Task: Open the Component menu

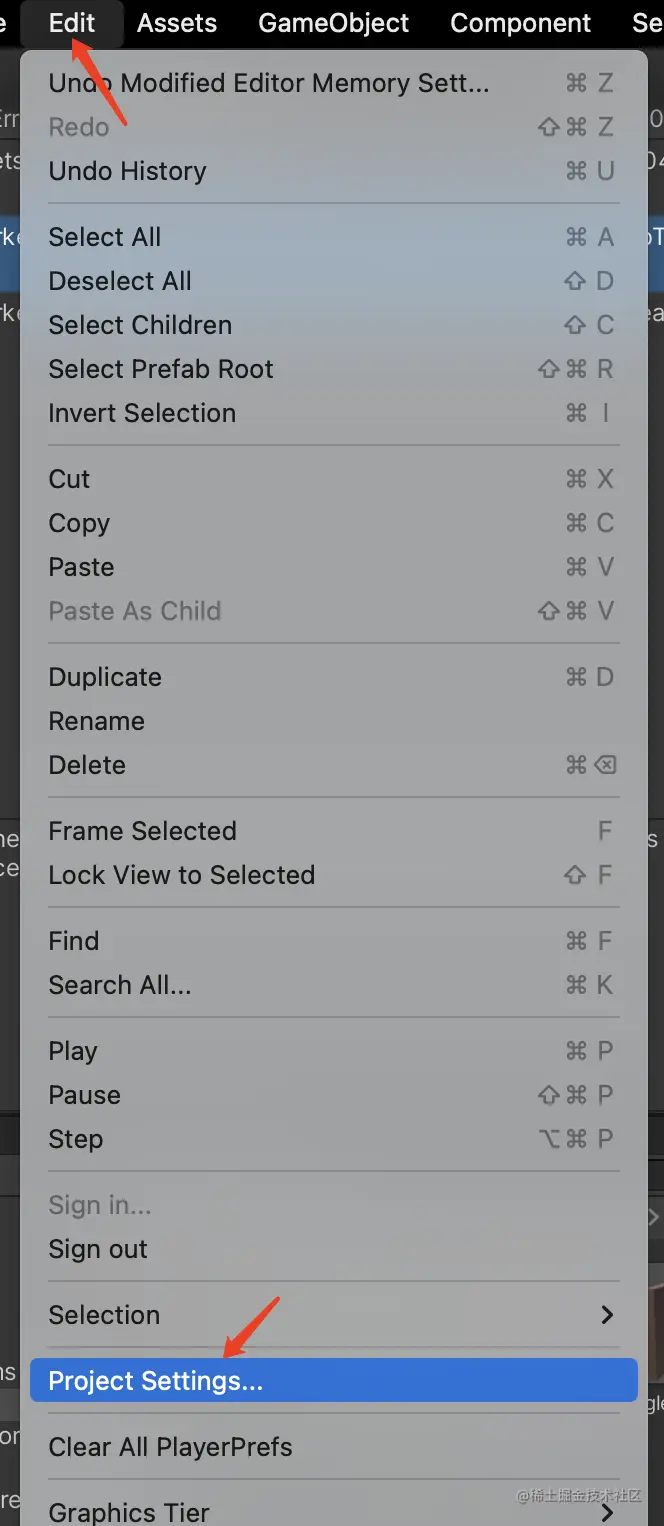Action: pyautogui.click(x=520, y=23)
